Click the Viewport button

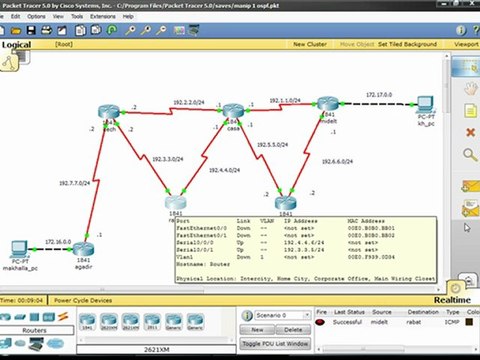pyautogui.click(x=466, y=44)
